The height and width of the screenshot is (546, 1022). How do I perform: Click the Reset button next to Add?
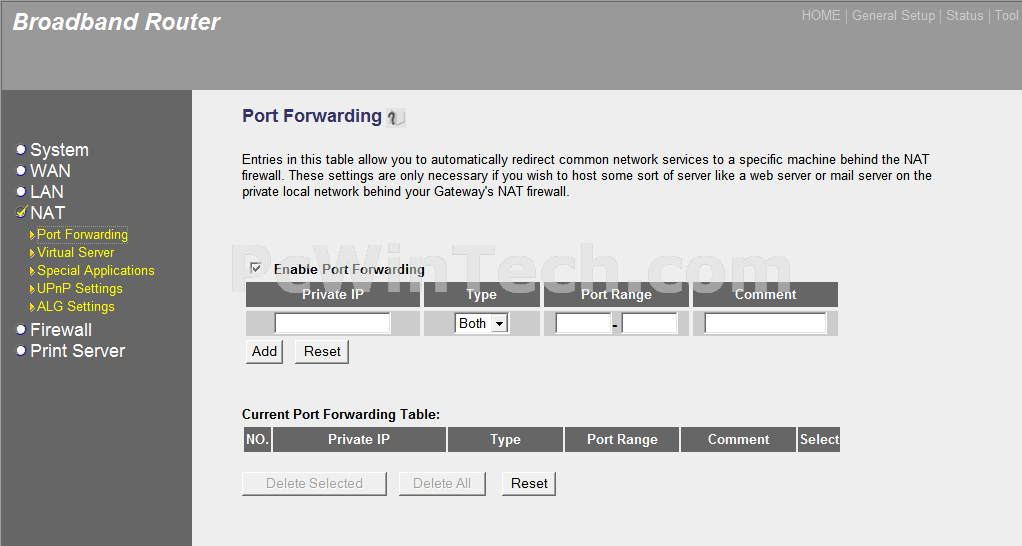point(322,351)
